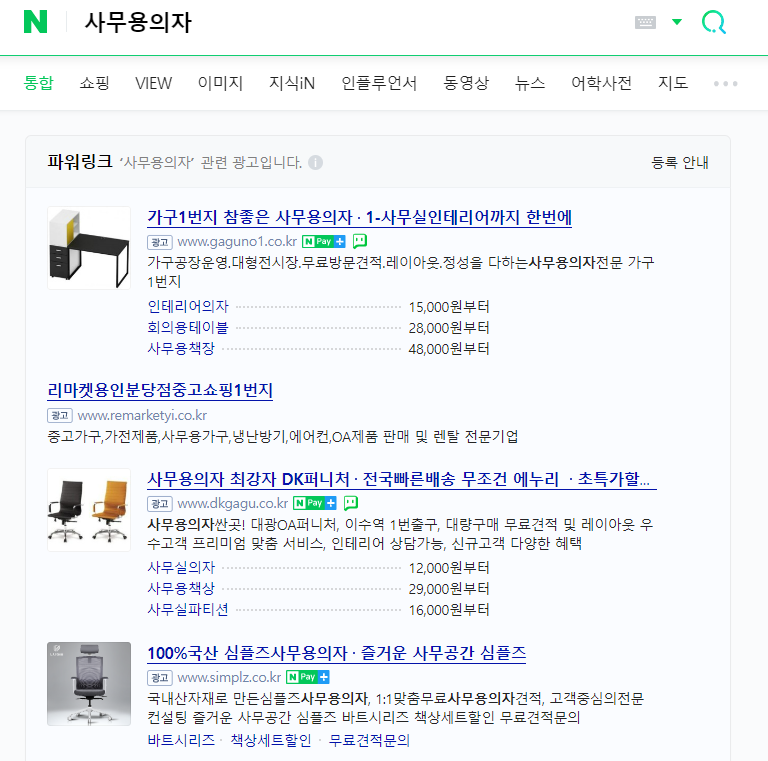Click the 48,000원부터 price text

(449, 349)
